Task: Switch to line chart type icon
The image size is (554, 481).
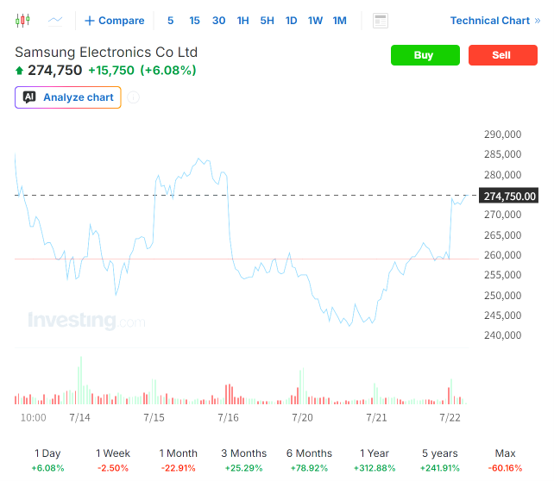Action: click(55, 20)
